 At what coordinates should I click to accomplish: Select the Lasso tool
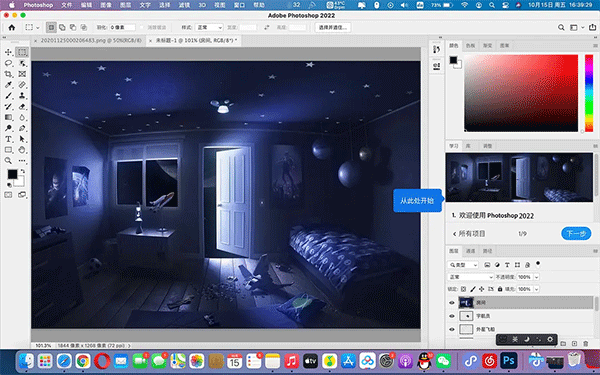8,63
